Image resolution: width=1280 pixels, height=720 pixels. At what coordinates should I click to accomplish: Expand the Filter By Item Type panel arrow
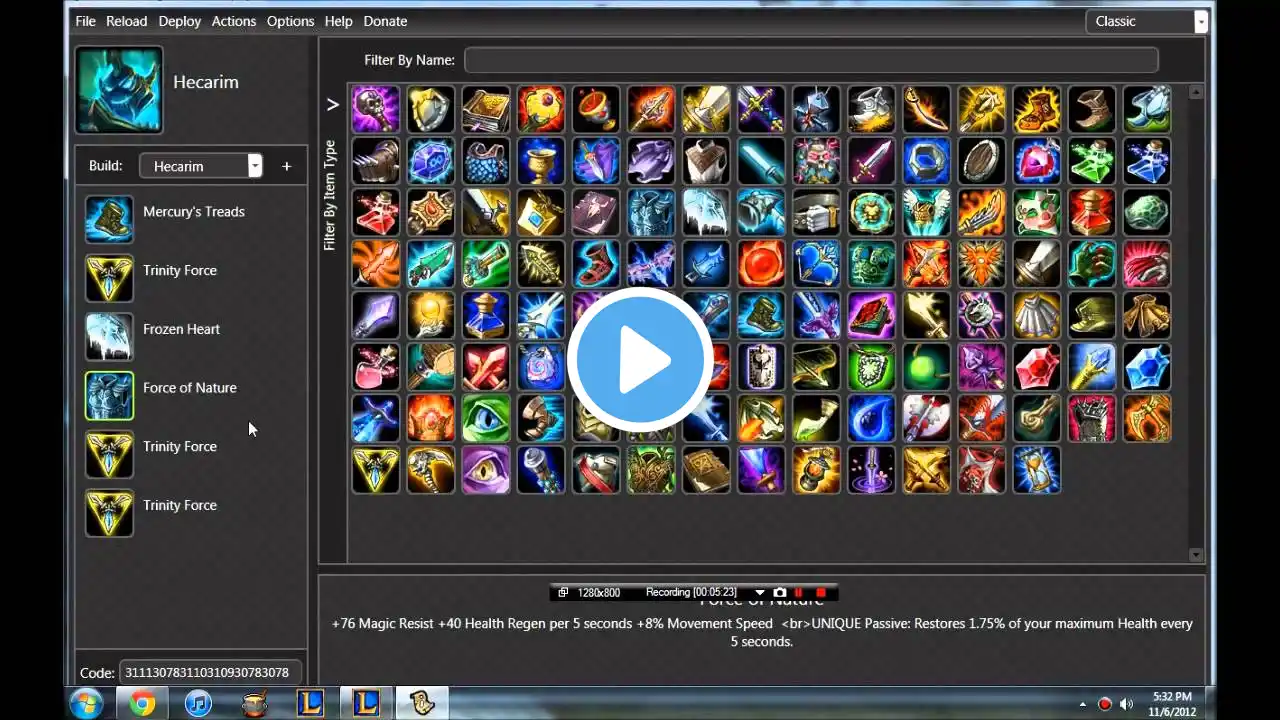click(333, 104)
